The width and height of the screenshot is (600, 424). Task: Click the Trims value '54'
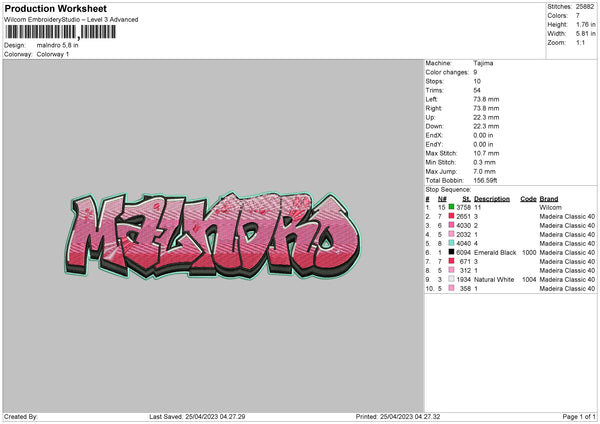click(x=477, y=90)
